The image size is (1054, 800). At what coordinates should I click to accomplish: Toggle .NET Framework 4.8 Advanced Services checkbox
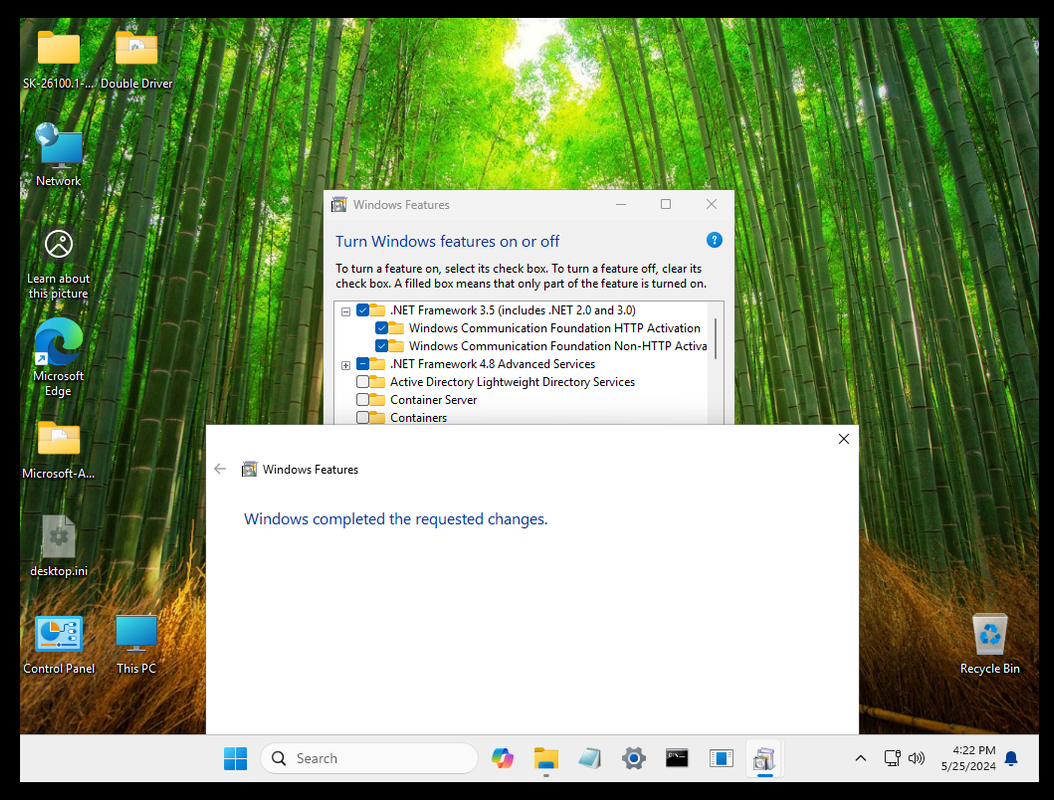pyautogui.click(x=362, y=364)
